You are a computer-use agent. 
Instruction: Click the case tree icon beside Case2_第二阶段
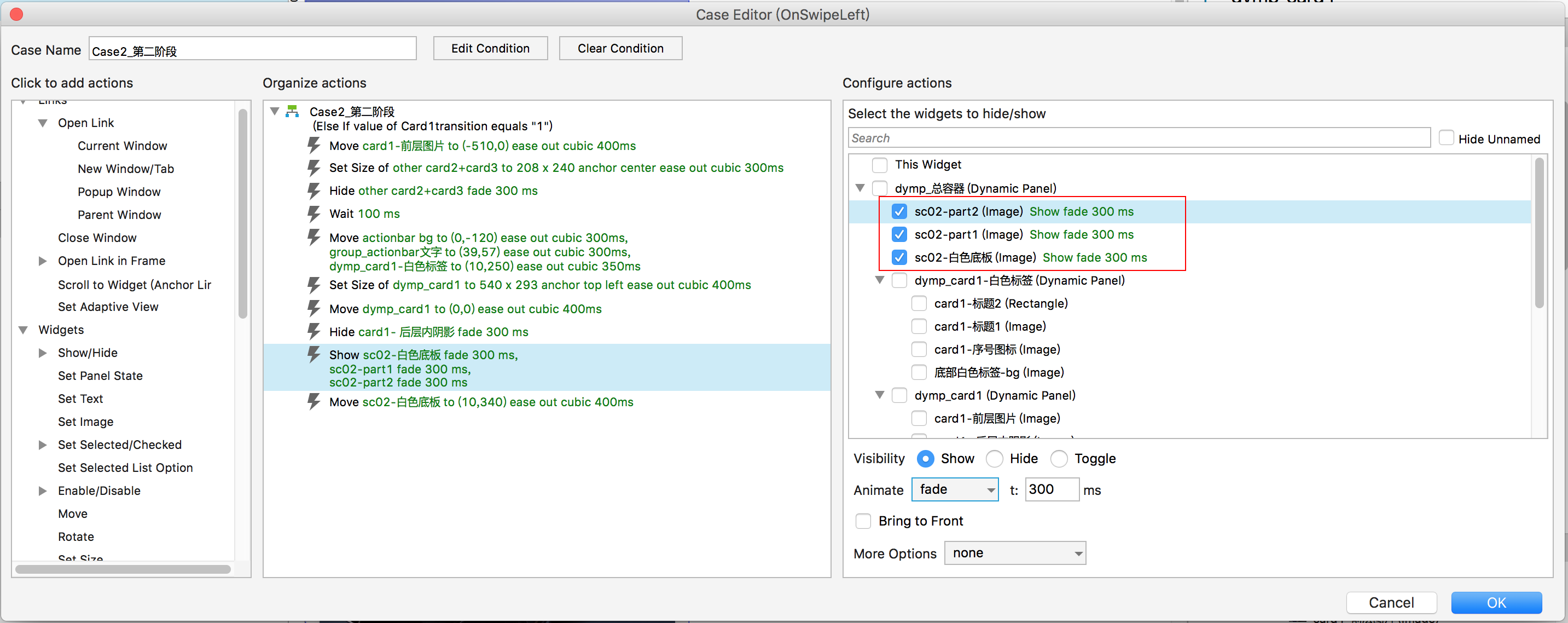[x=292, y=112]
